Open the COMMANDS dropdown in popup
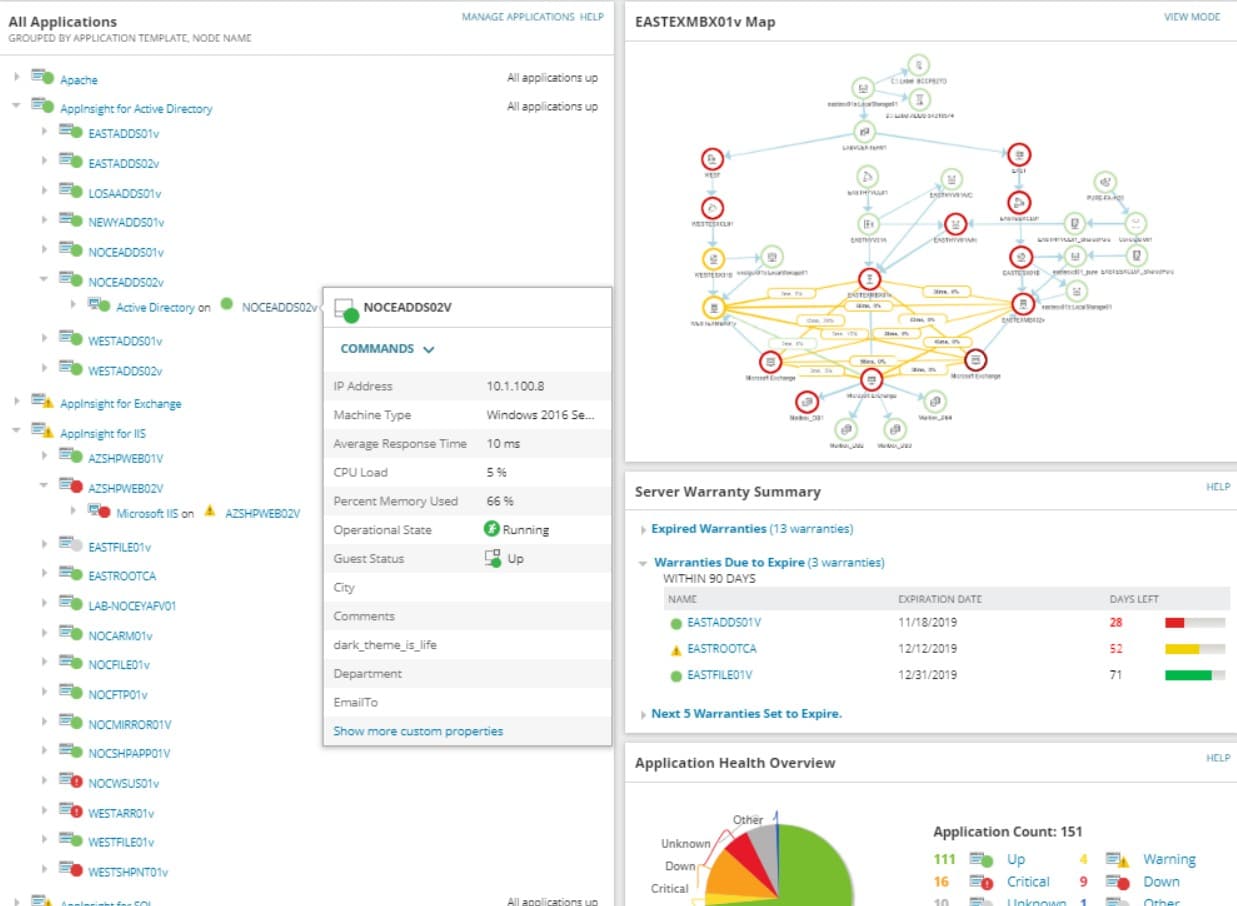The image size is (1237, 906). [x=388, y=349]
